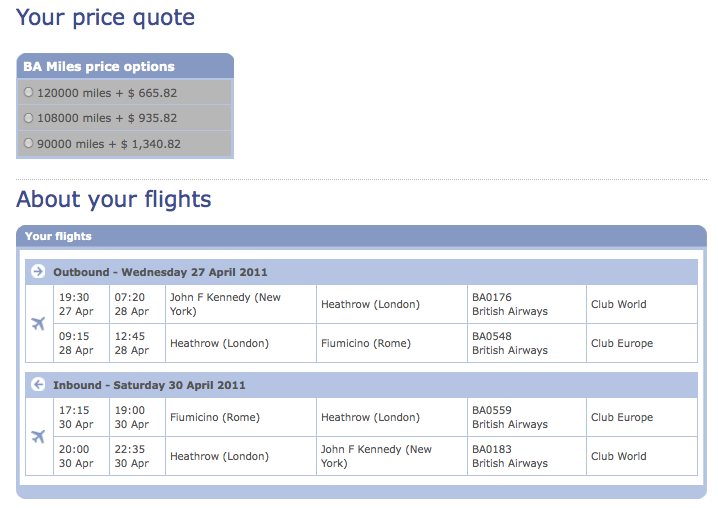Click the Outbound Wednesday 27 April 2011 header

pos(361,272)
